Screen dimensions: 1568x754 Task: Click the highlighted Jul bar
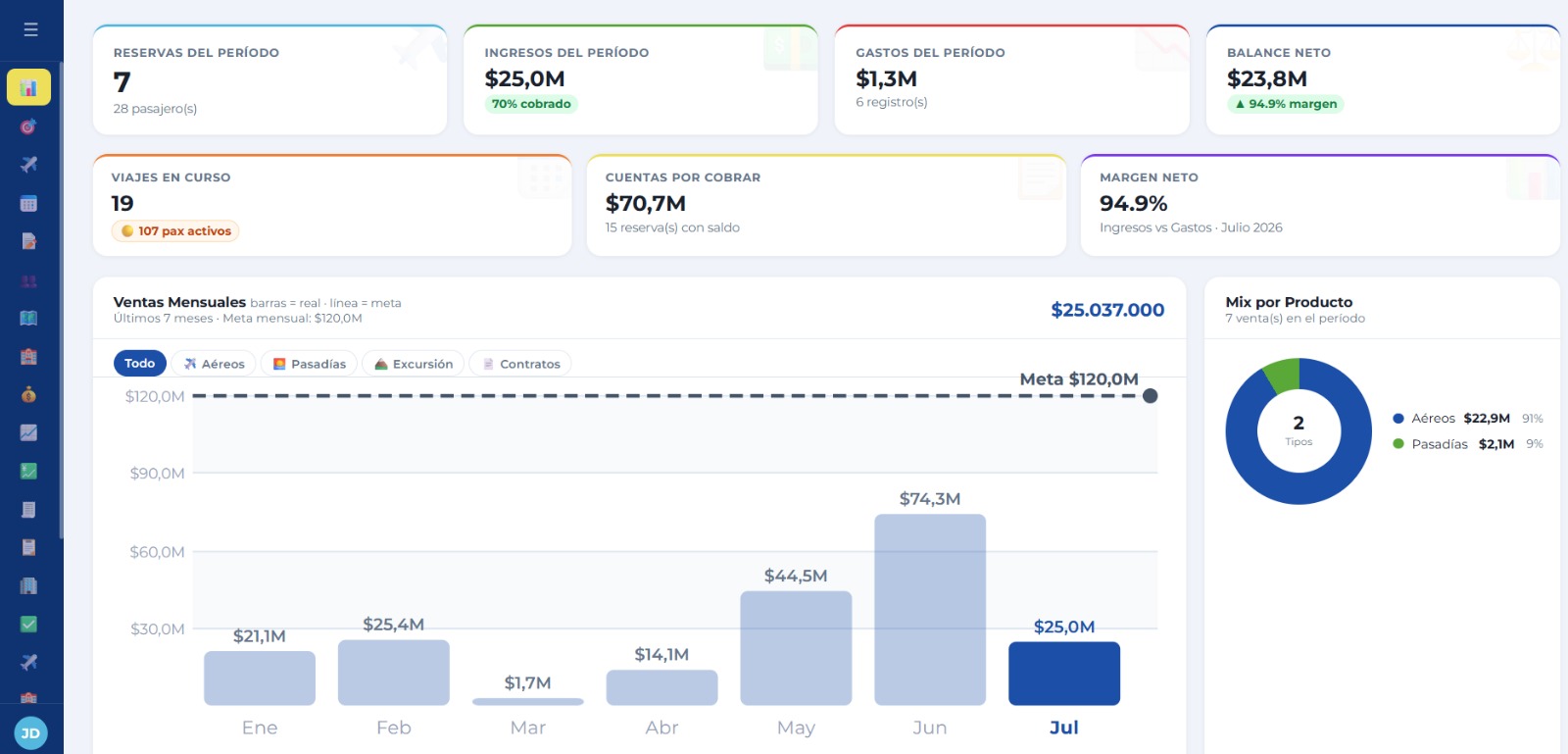click(1064, 674)
